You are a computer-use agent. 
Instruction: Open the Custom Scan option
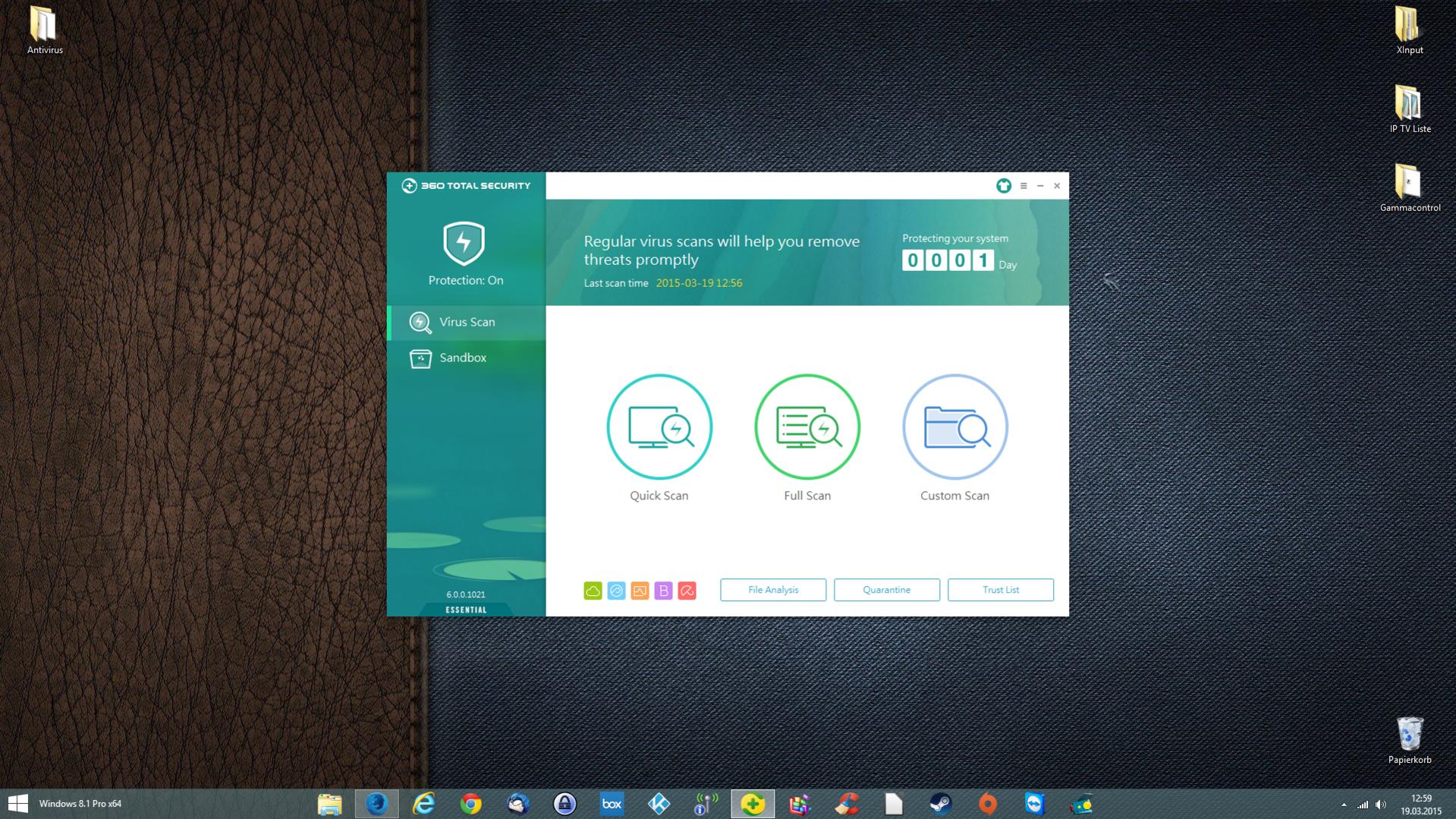[x=954, y=427]
